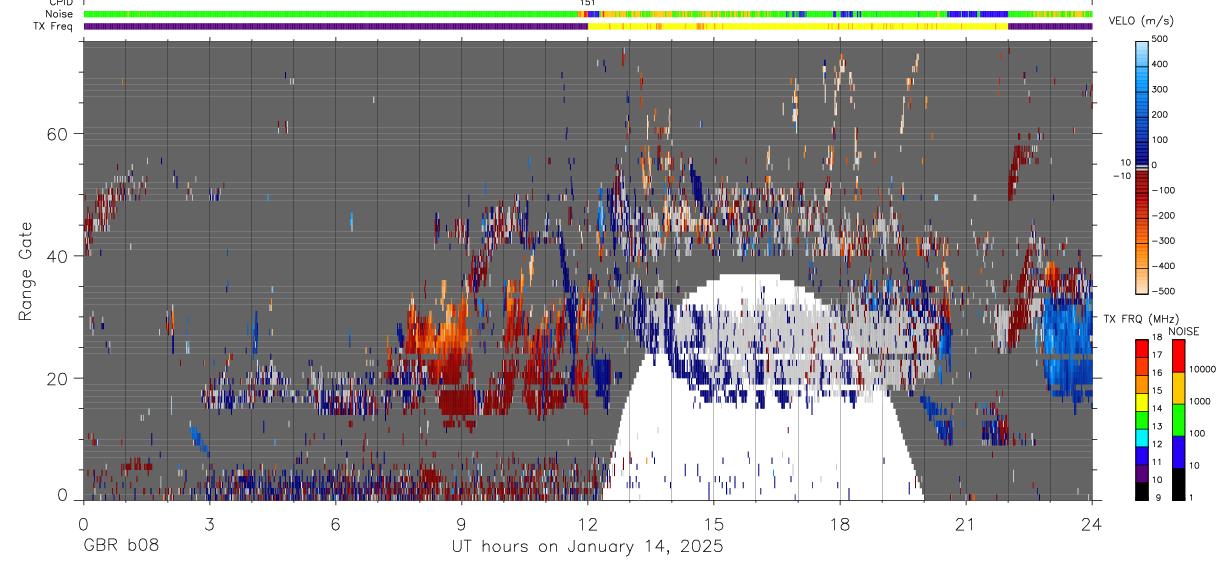
Task: Click velocity scale label '300'
Action: tap(1160, 89)
